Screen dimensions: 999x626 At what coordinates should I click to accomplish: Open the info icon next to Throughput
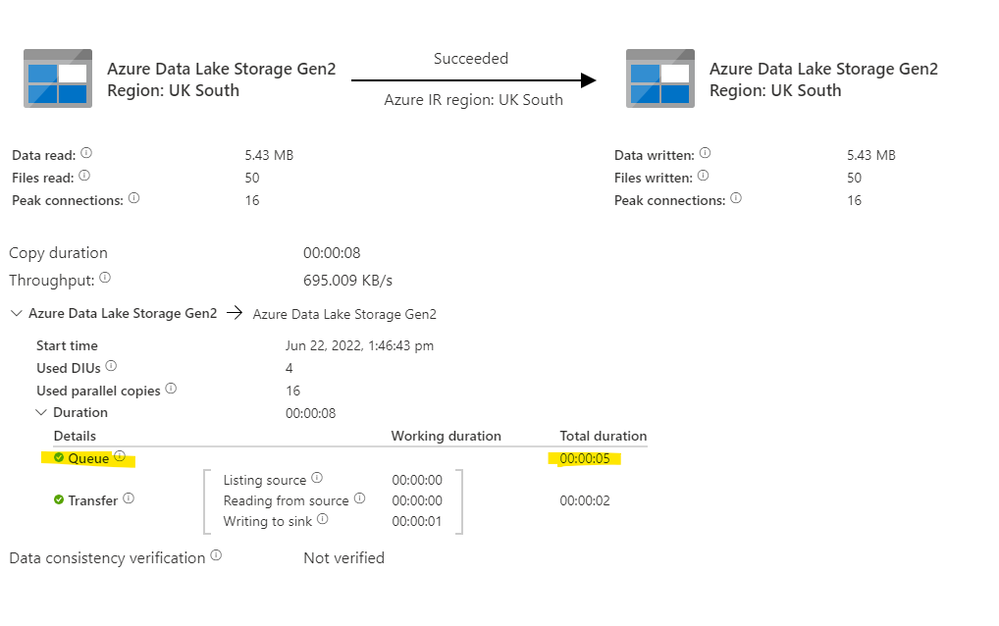(105, 278)
